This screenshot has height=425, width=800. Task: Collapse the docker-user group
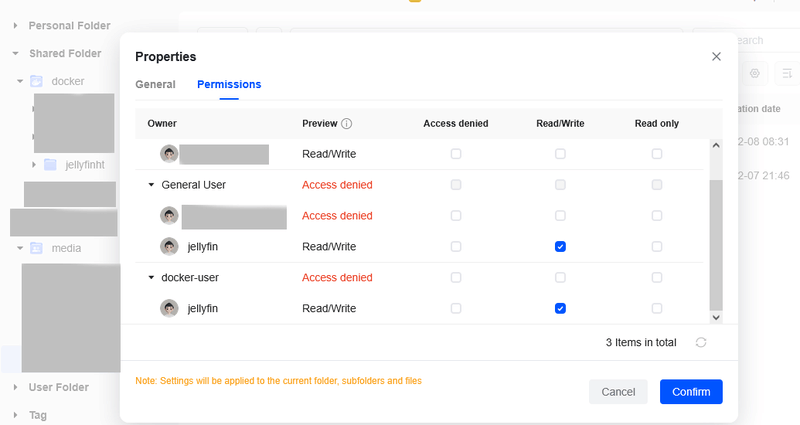[151, 278]
